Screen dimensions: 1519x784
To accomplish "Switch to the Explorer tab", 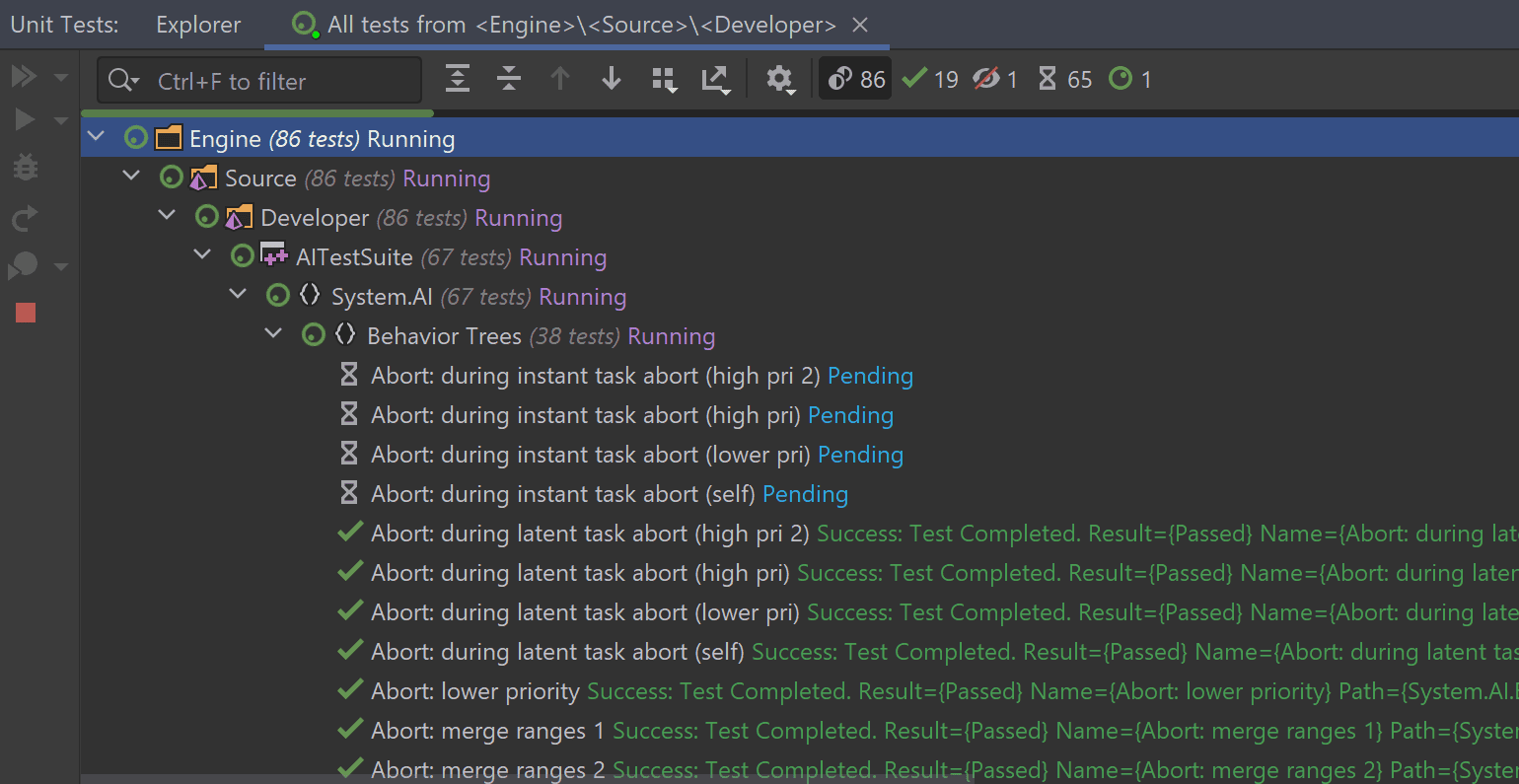I will (197, 24).
